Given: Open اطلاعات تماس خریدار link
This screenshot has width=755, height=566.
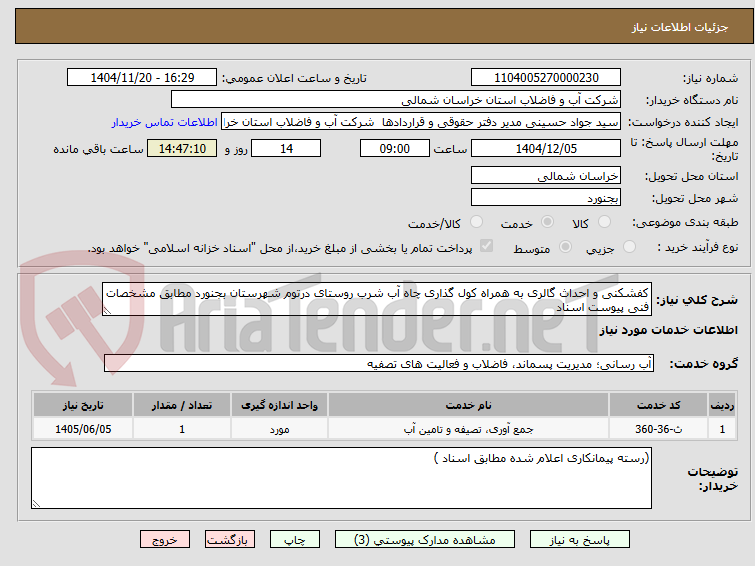Looking at the screenshot, I should coord(165,122).
